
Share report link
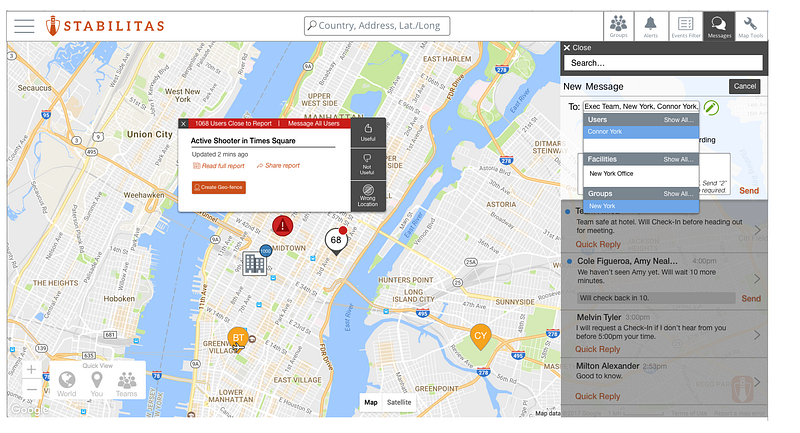[x=278, y=166]
